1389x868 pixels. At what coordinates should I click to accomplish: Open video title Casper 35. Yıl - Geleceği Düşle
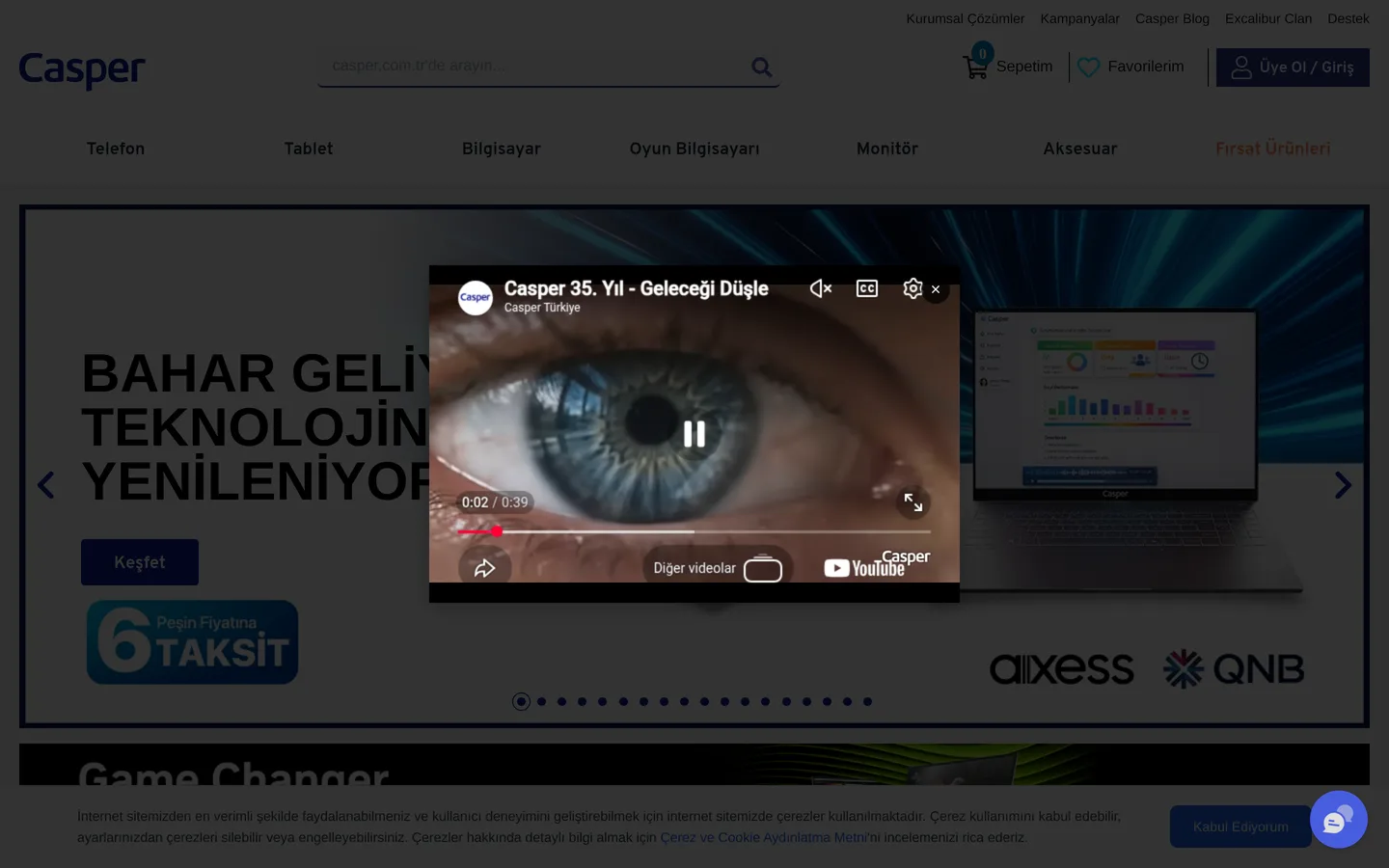click(x=637, y=288)
